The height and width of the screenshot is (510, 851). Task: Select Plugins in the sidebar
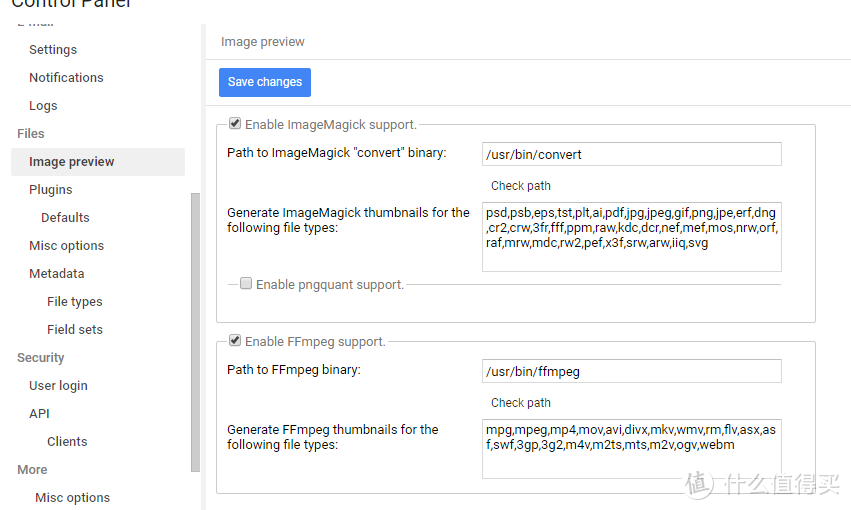(50, 190)
